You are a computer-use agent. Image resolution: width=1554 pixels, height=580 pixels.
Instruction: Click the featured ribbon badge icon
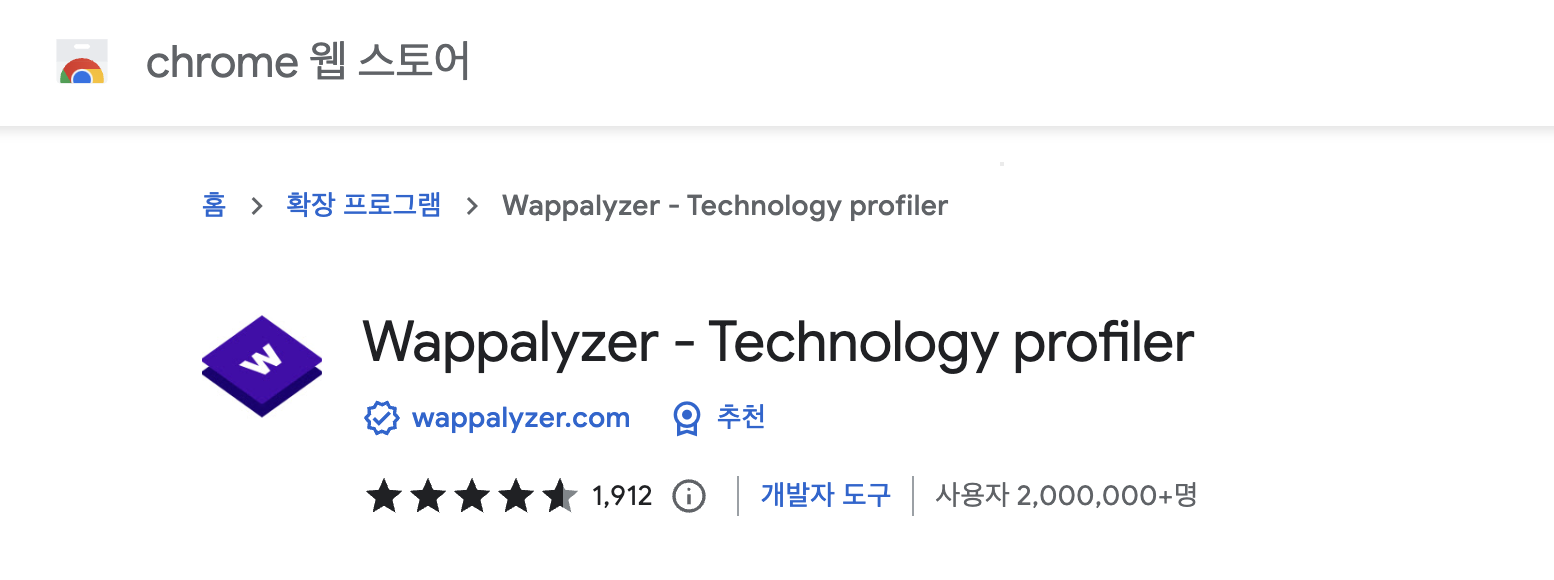point(686,418)
